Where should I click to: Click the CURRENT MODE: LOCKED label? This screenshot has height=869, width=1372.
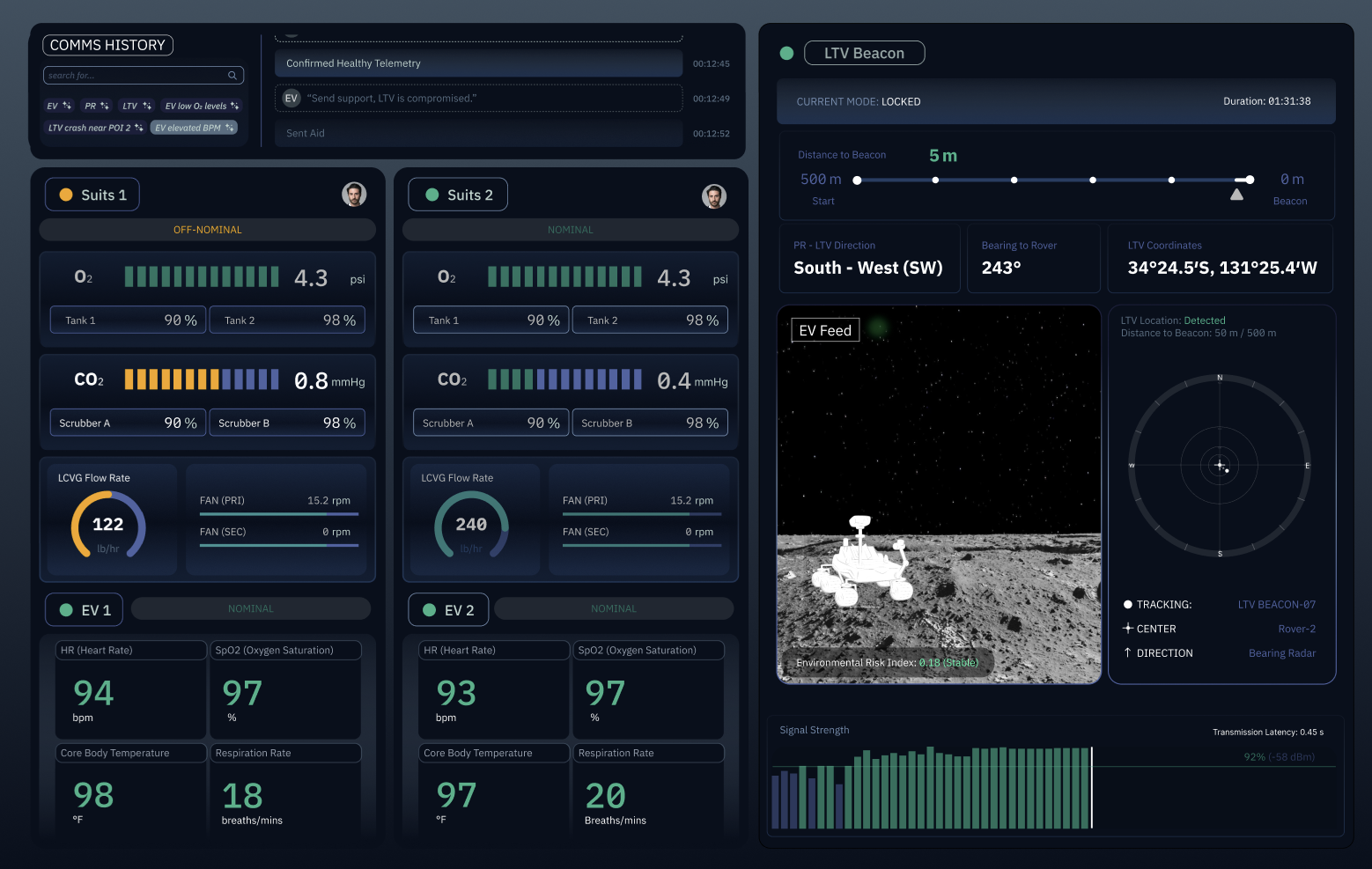[859, 101]
